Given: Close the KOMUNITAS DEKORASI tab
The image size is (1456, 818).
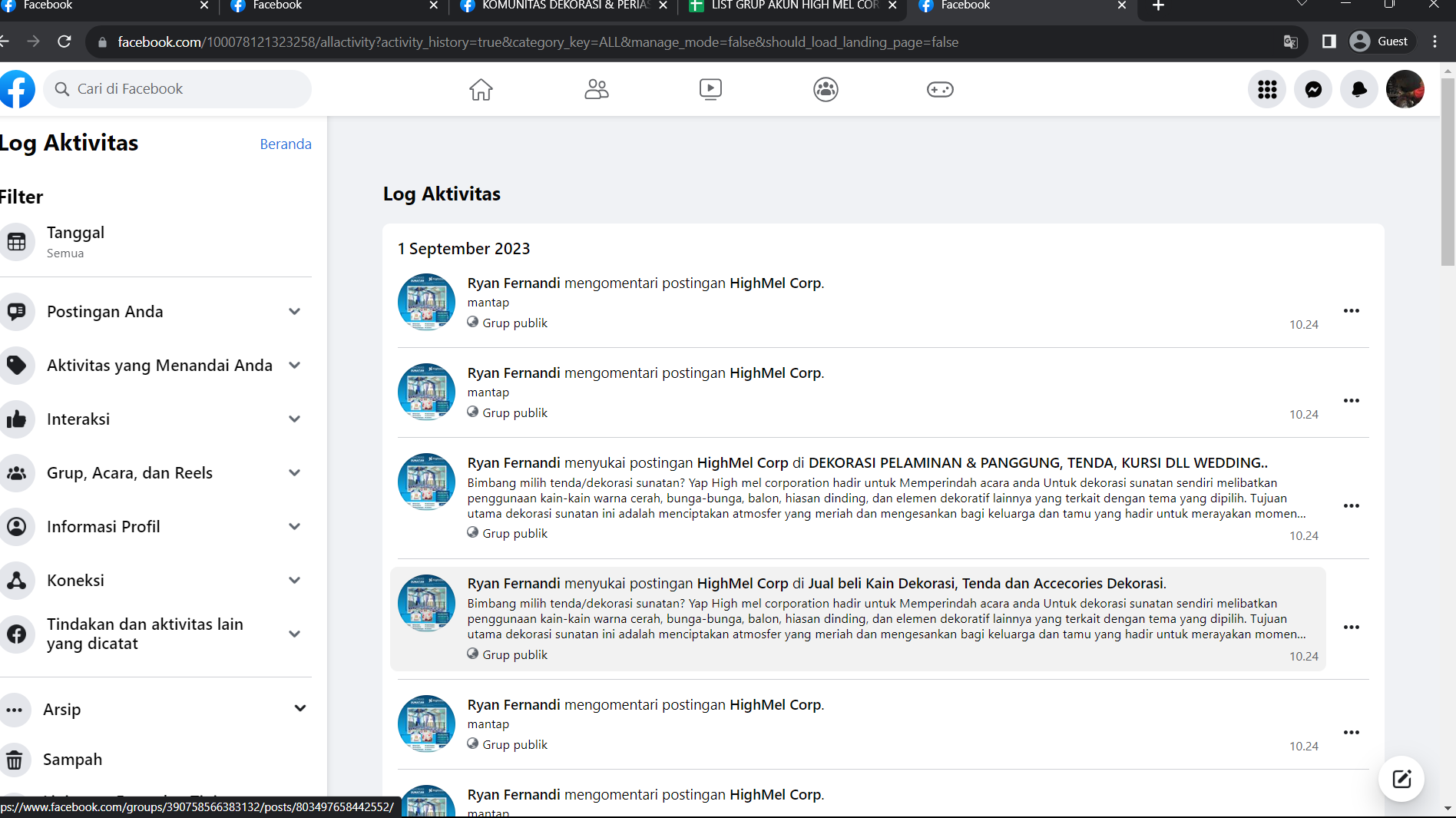Looking at the screenshot, I should [663, 5].
